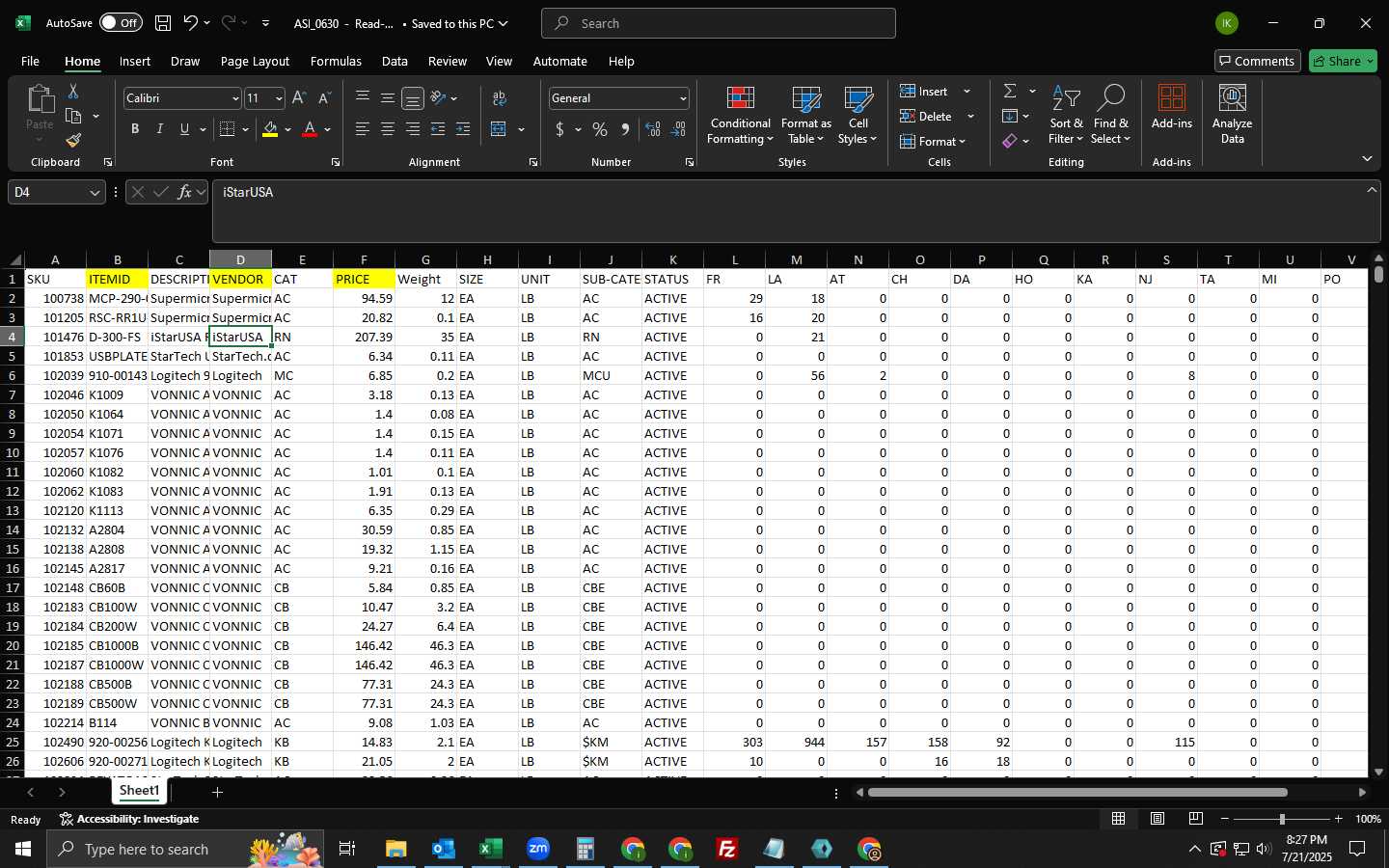This screenshot has height=868, width=1389.
Task: Toggle Align Left
Action: tap(363, 129)
